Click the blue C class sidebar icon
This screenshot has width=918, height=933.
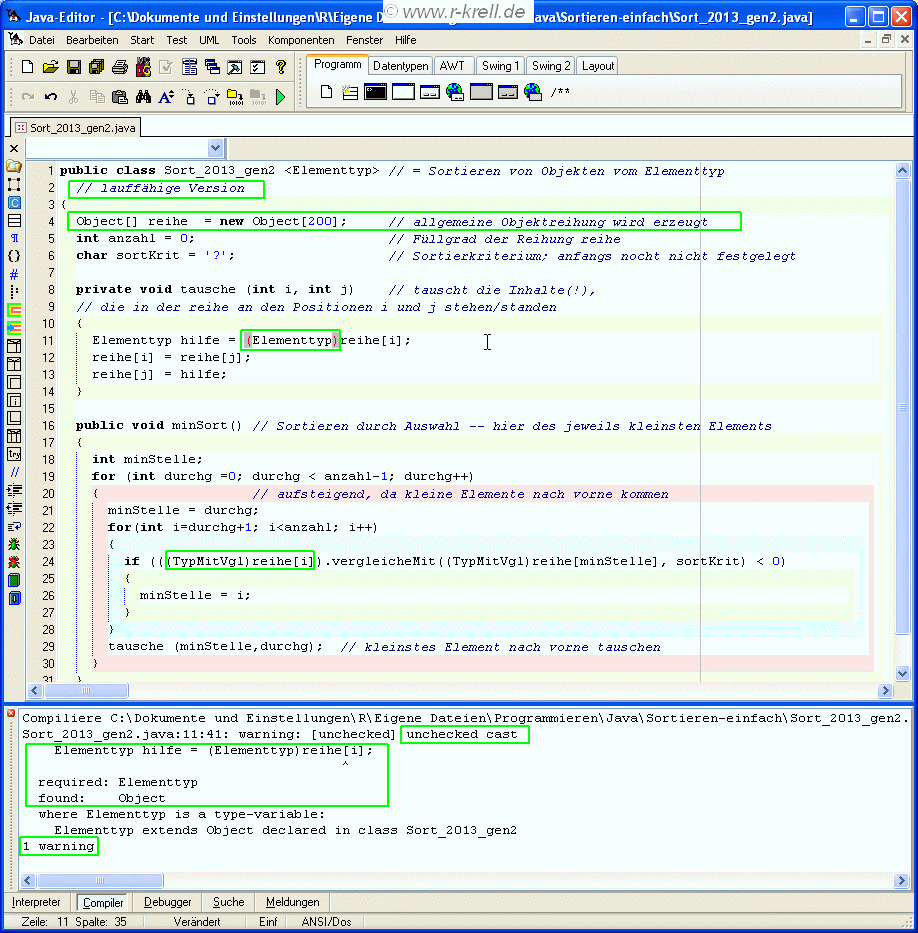tap(14, 202)
